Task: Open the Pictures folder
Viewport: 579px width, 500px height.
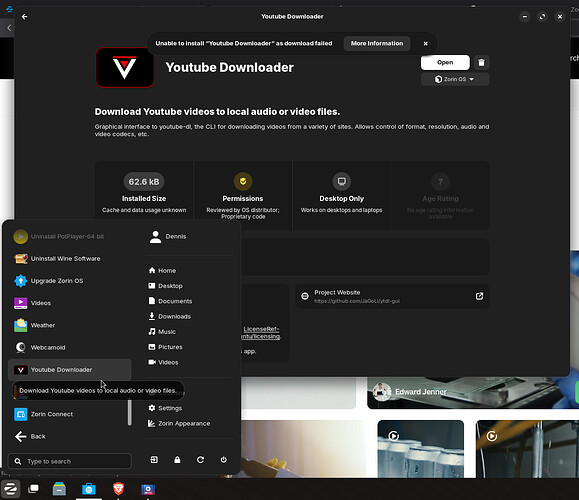Action: [189, 347]
